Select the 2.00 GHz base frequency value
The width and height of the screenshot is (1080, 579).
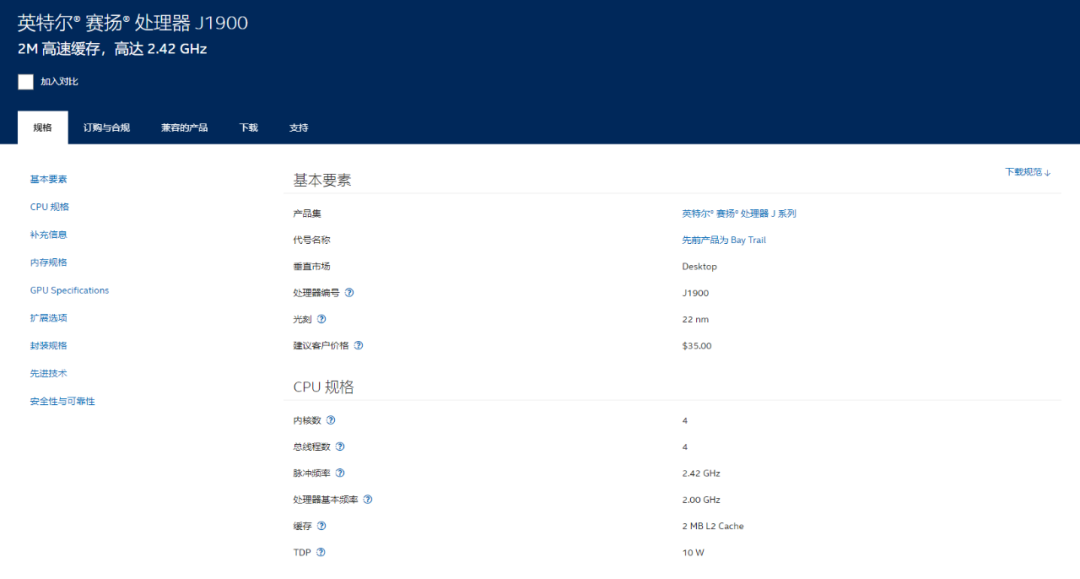point(701,499)
